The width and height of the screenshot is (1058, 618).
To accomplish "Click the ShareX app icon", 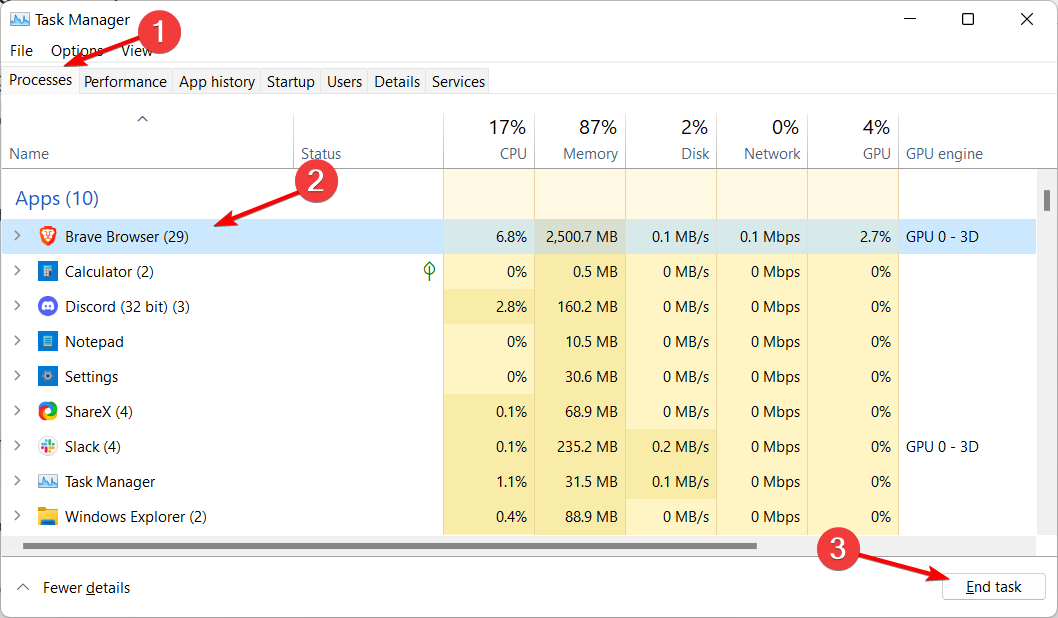I will coord(47,412).
